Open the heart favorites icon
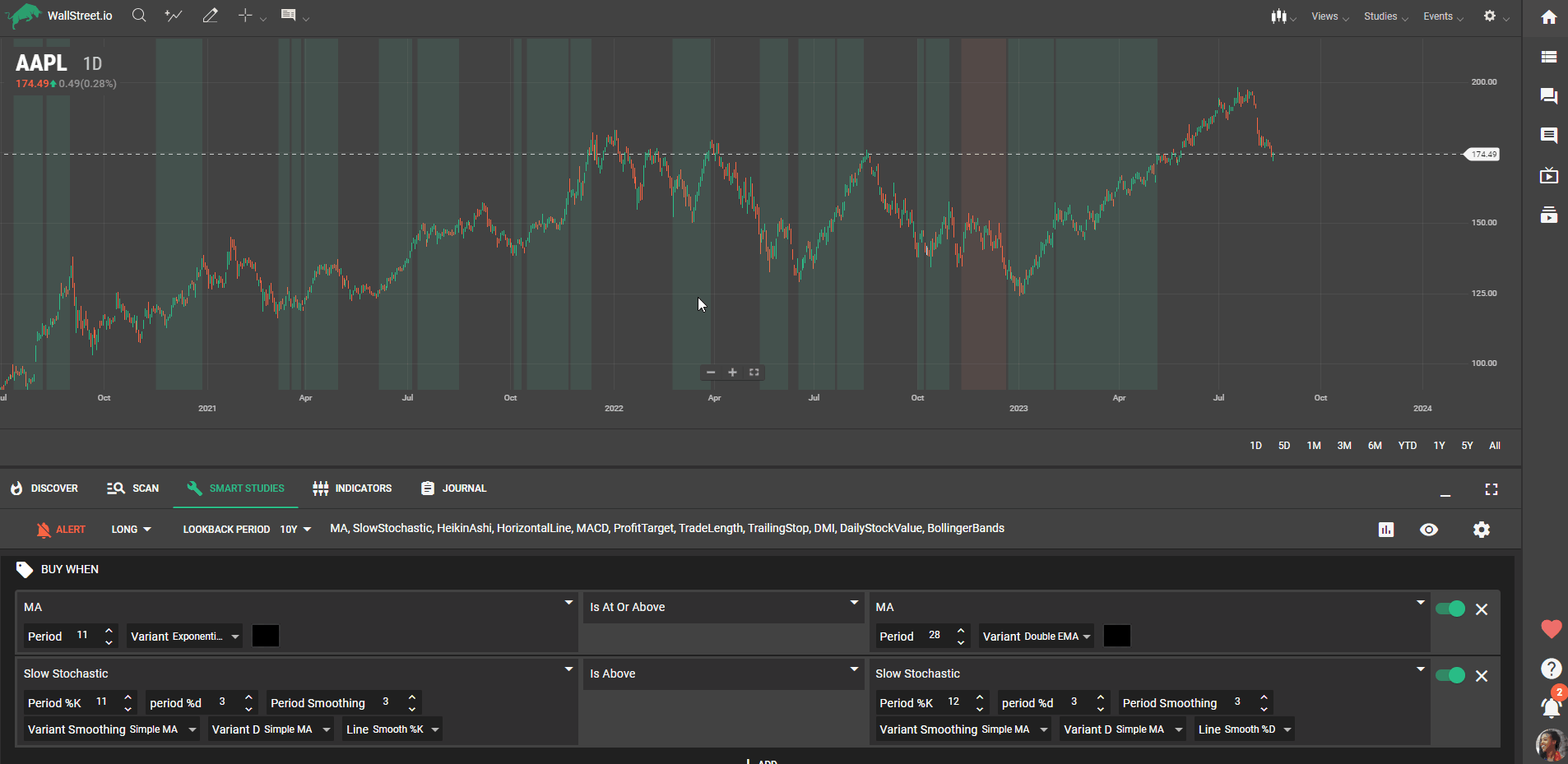 tap(1551, 629)
